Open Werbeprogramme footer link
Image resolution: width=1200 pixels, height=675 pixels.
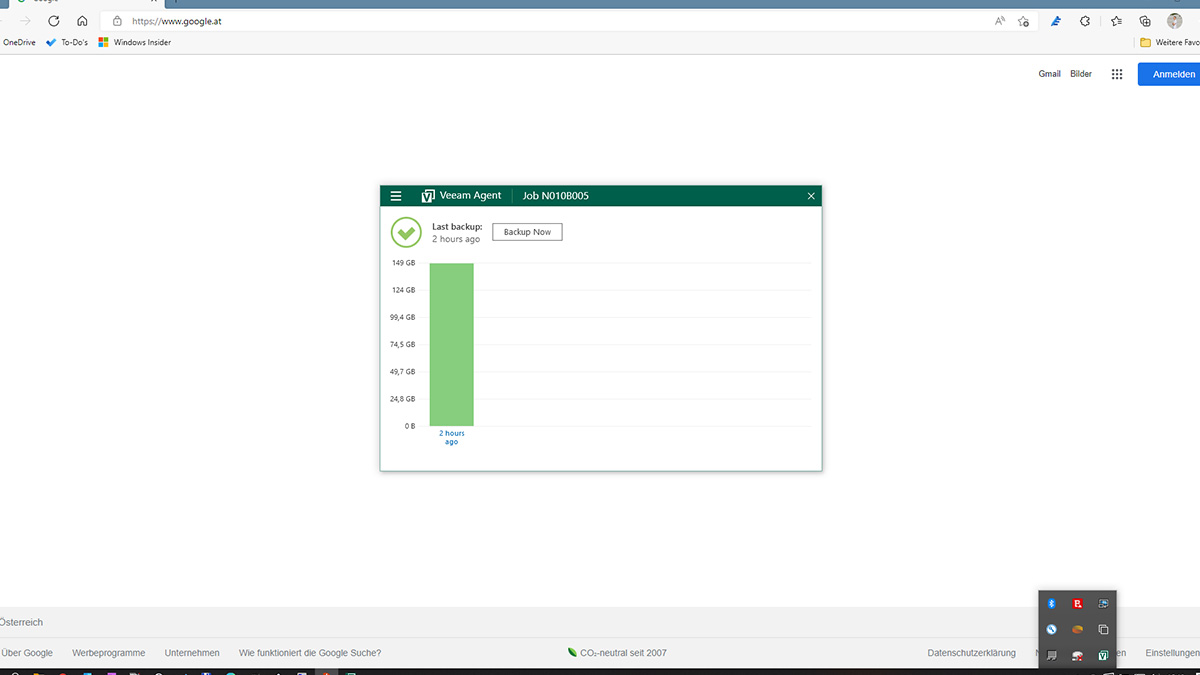(109, 653)
